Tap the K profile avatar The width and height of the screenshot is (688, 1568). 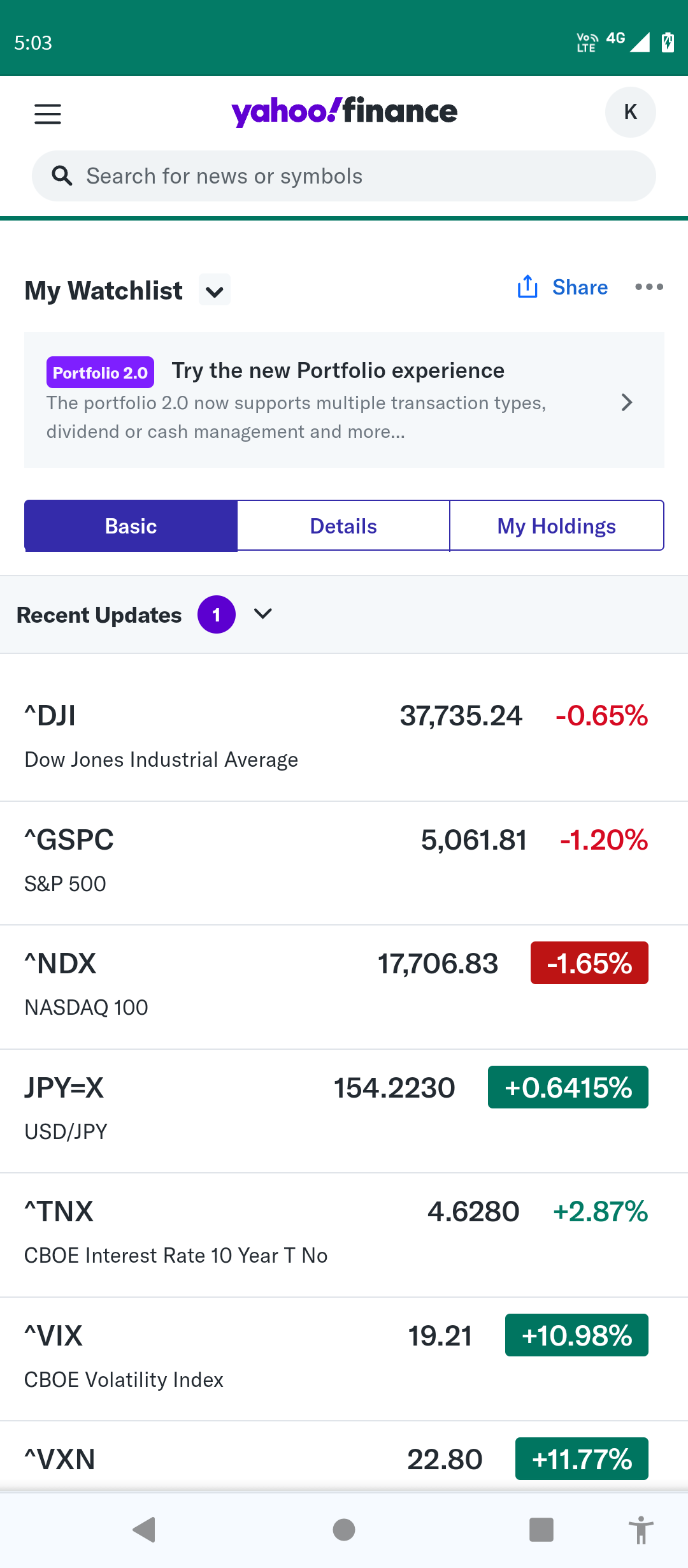coord(630,112)
